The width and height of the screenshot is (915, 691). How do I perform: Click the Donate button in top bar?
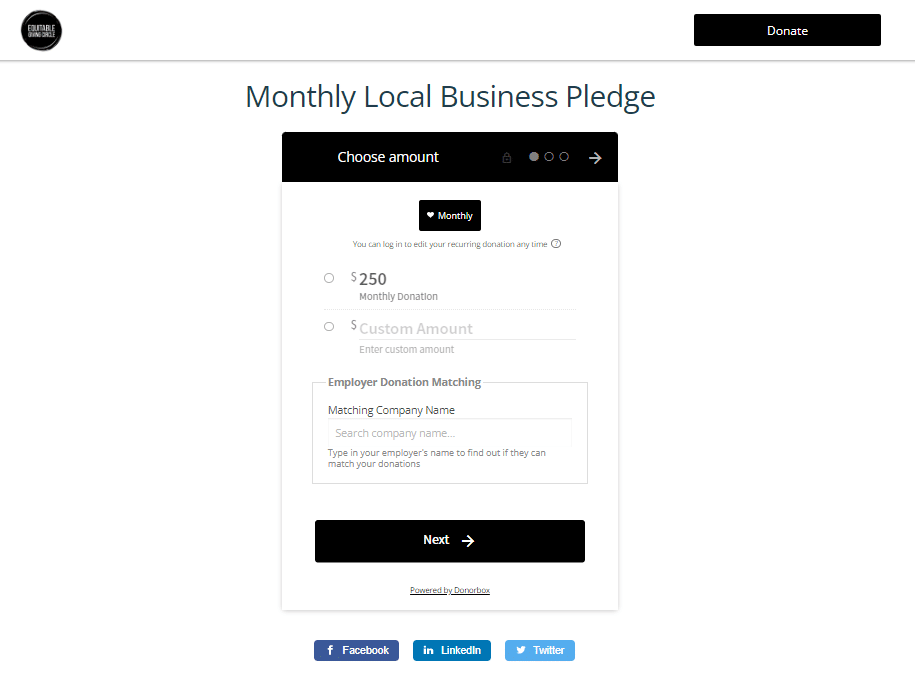coord(787,30)
